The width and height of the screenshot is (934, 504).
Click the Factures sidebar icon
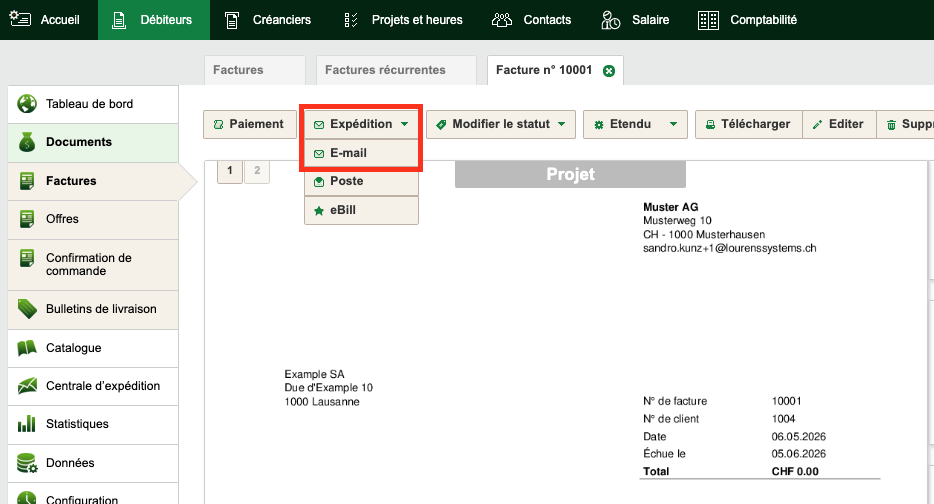coord(27,181)
